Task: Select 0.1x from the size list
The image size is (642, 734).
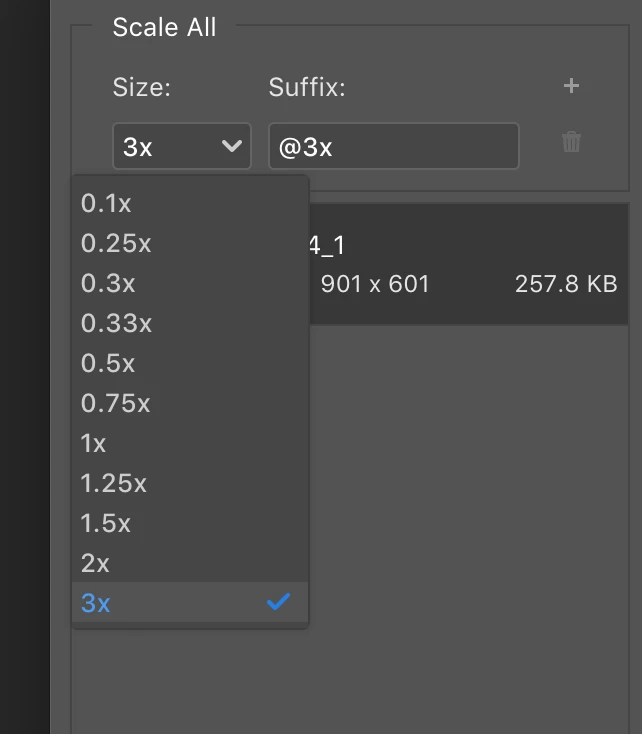Action: (x=190, y=203)
